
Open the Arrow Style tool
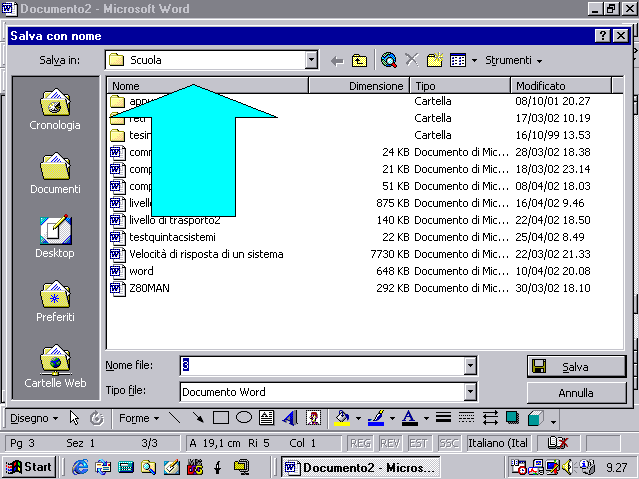[490, 418]
